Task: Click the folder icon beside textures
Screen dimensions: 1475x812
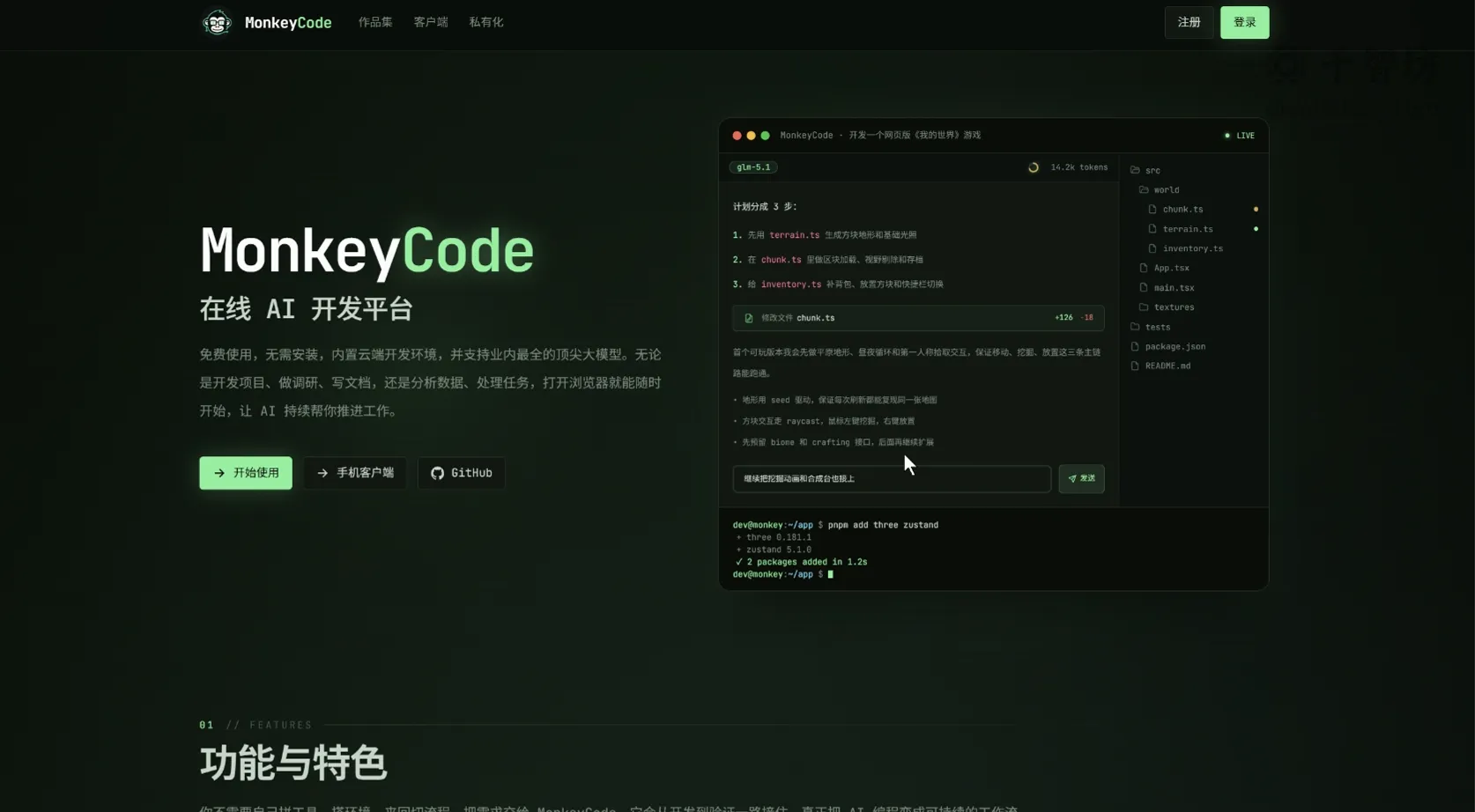Action: pyautogui.click(x=1144, y=307)
